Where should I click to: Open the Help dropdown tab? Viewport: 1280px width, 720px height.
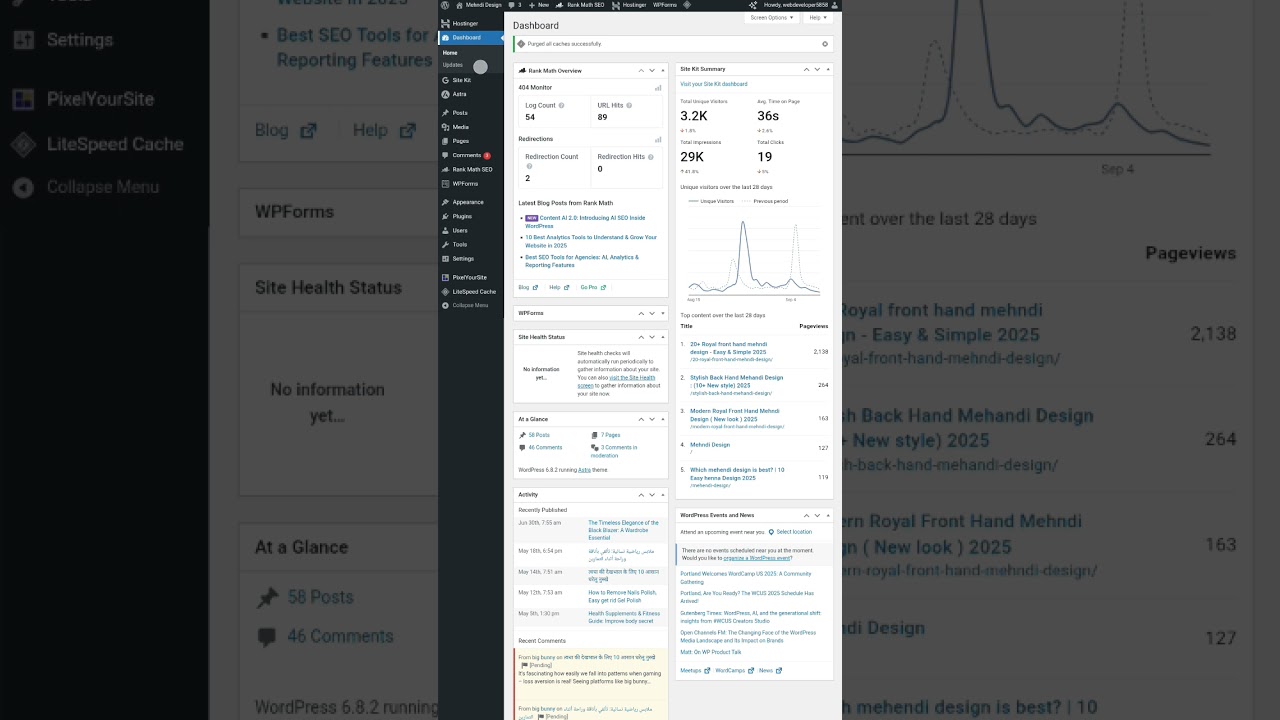817,17
